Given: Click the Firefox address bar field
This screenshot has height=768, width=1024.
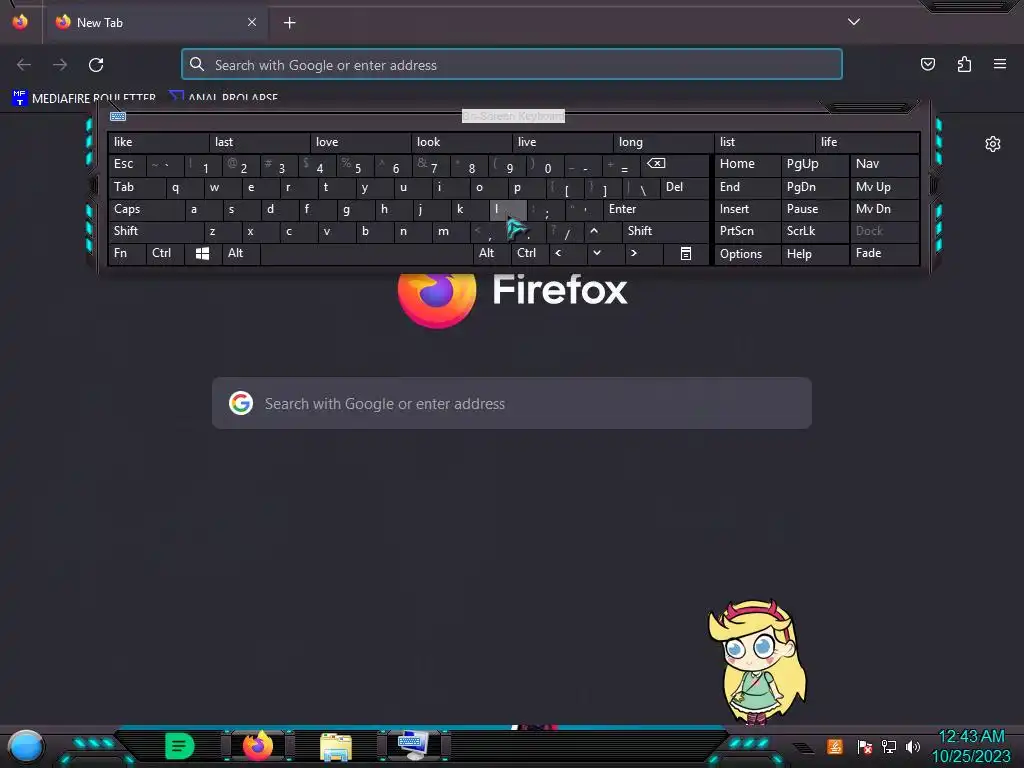Looking at the screenshot, I should coord(512,65).
